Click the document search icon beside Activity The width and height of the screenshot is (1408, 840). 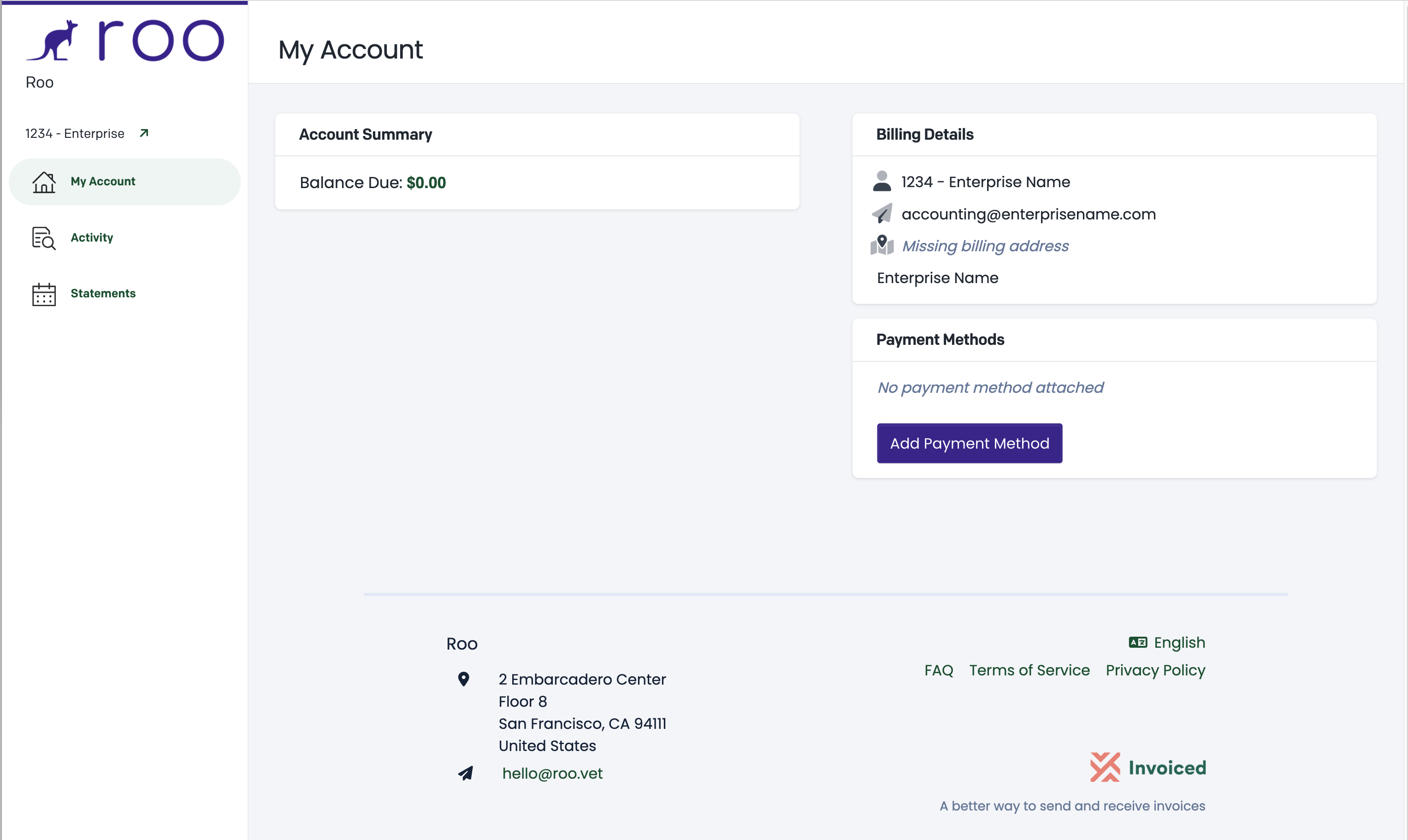(x=44, y=238)
